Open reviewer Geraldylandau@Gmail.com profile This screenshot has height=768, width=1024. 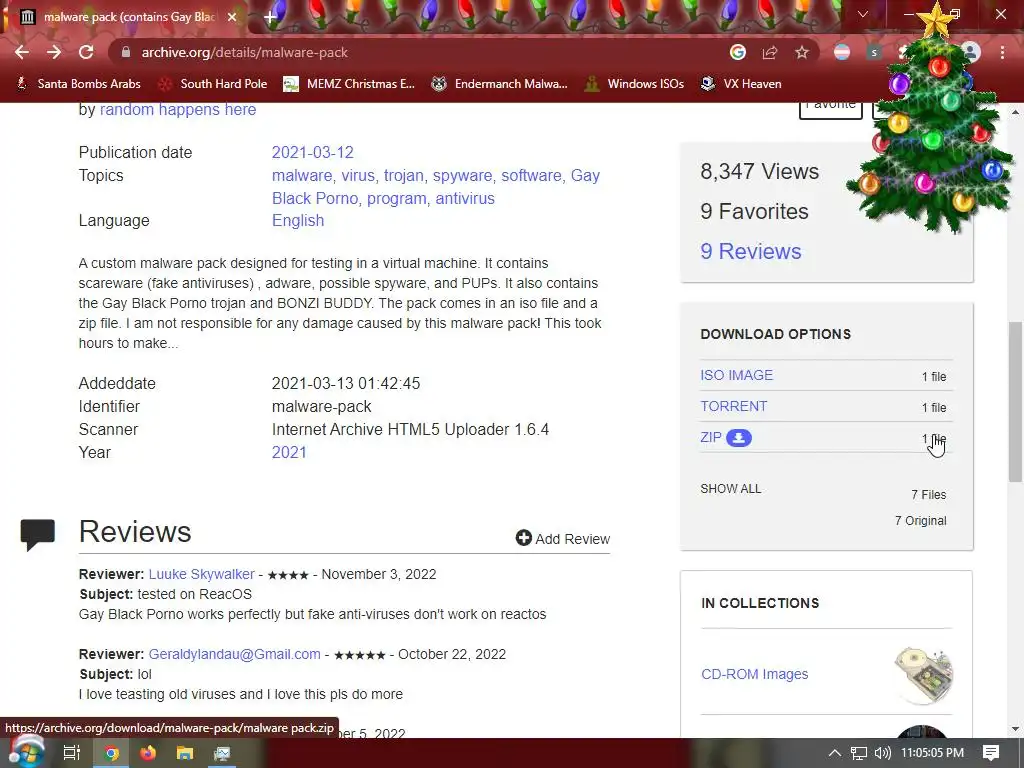pos(234,654)
